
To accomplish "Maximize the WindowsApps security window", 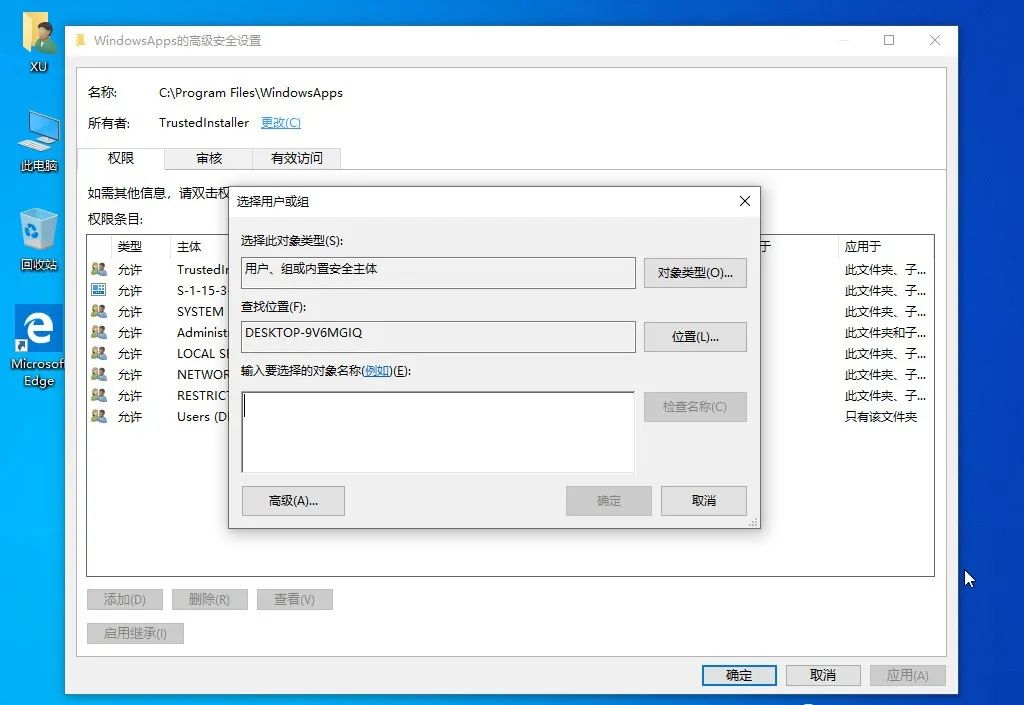I will 889,40.
